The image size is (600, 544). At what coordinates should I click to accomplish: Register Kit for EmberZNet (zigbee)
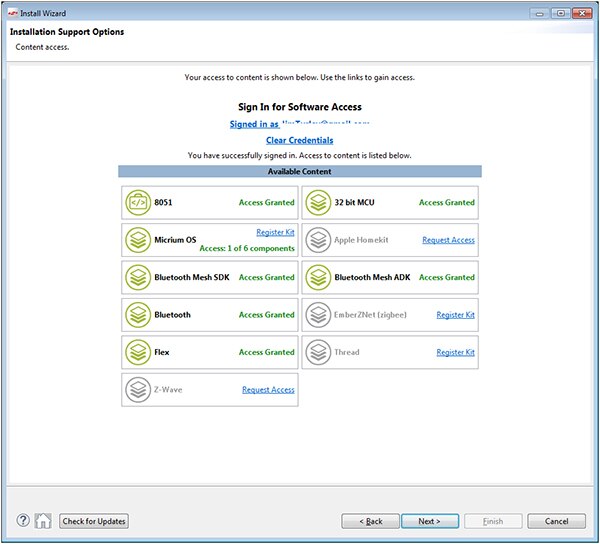(x=455, y=315)
